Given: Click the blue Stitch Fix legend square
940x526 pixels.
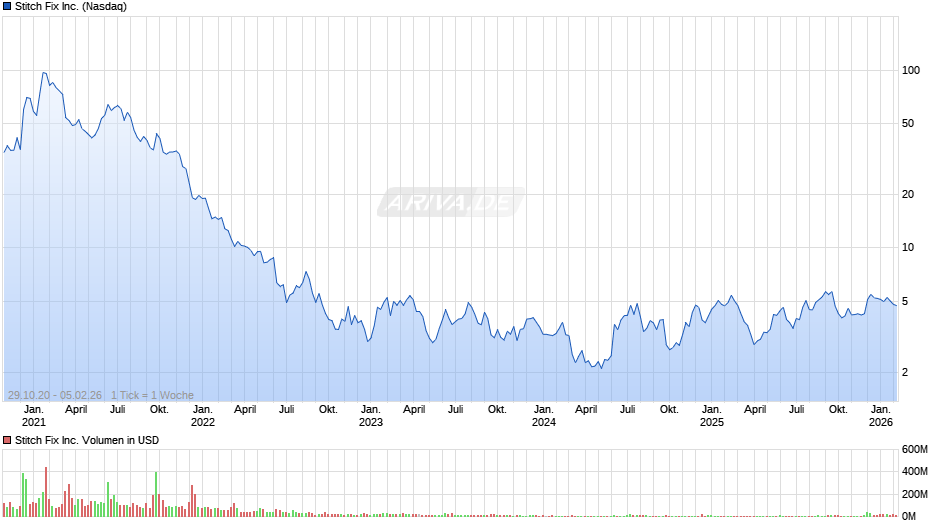Looking at the screenshot, I should coord(7,7).
